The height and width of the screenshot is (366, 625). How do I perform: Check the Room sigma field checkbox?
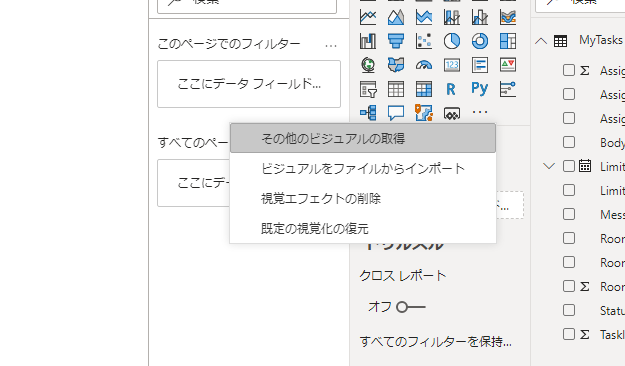(x=569, y=286)
